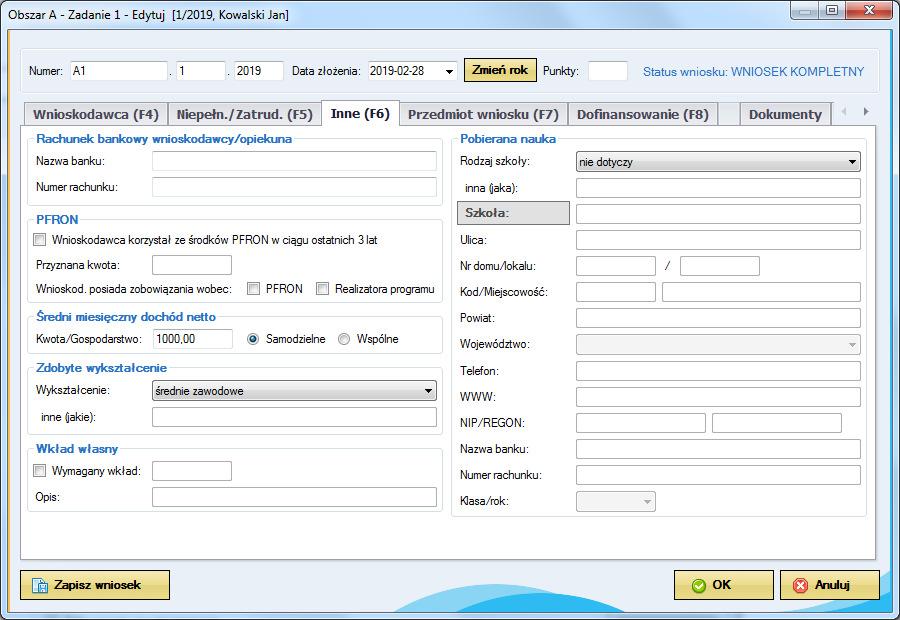
Task: Click the red X Anuluj icon
Action: click(x=800, y=586)
